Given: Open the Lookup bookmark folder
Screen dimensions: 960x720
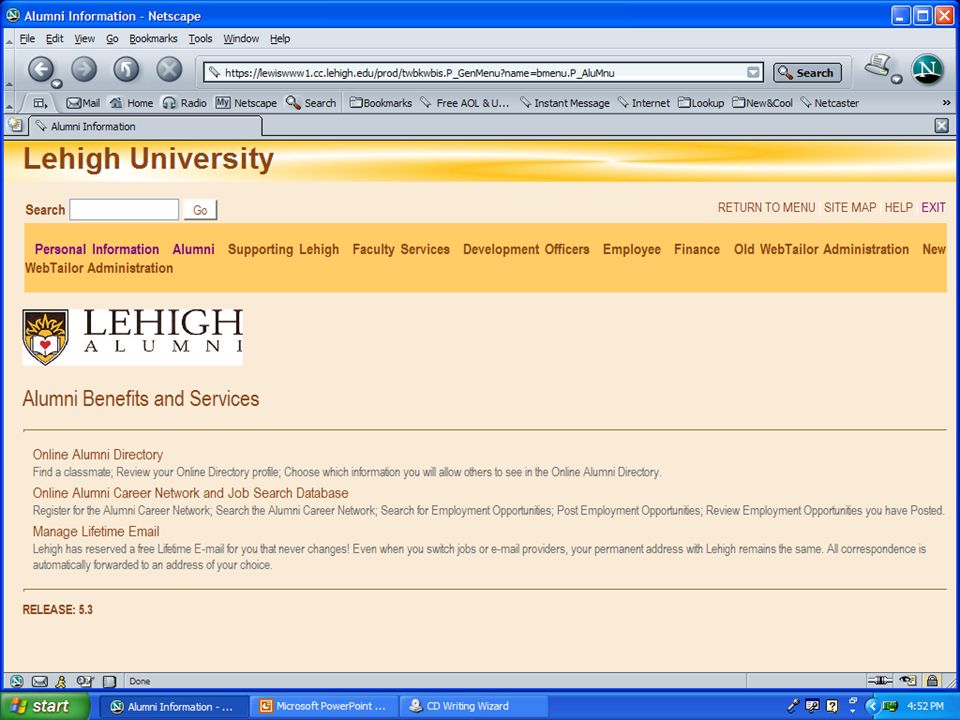Looking at the screenshot, I should pyautogui.click(x=701, y=103).
